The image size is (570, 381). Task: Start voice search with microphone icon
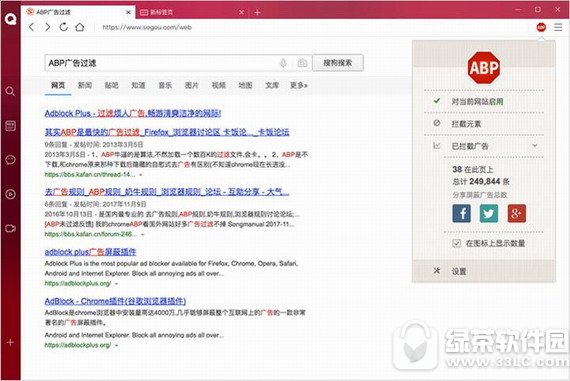tap(283, 63)
